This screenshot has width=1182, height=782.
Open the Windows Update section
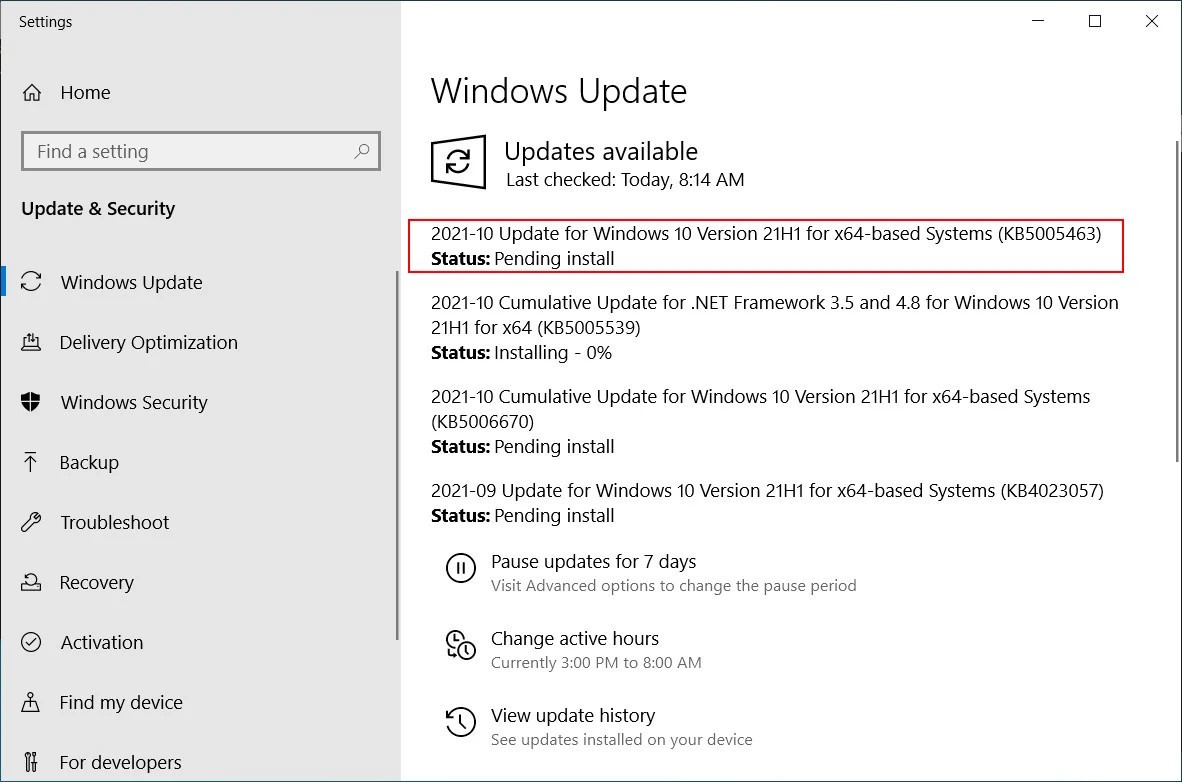pyautogui.click(x=131, y=282)
